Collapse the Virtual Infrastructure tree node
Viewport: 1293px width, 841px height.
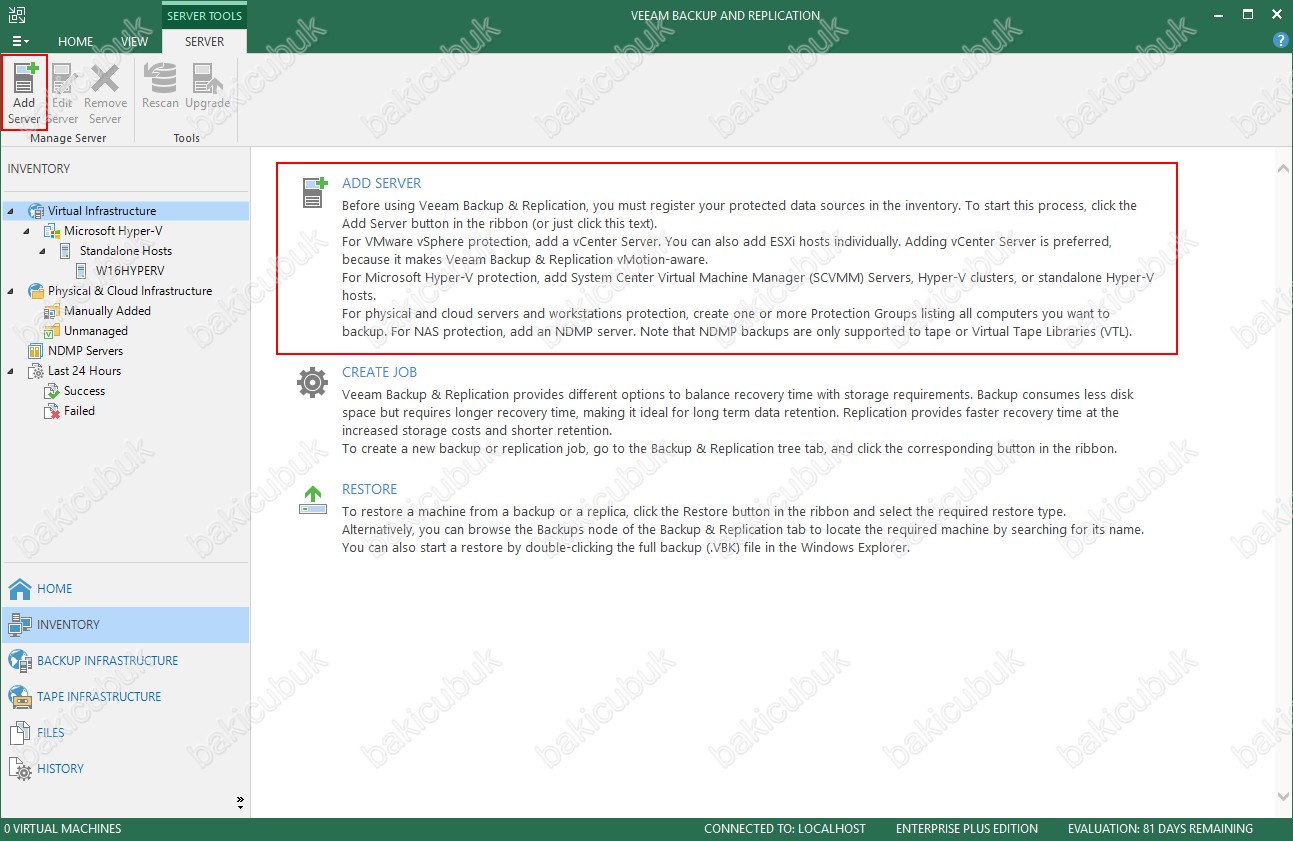click(9, 211)
